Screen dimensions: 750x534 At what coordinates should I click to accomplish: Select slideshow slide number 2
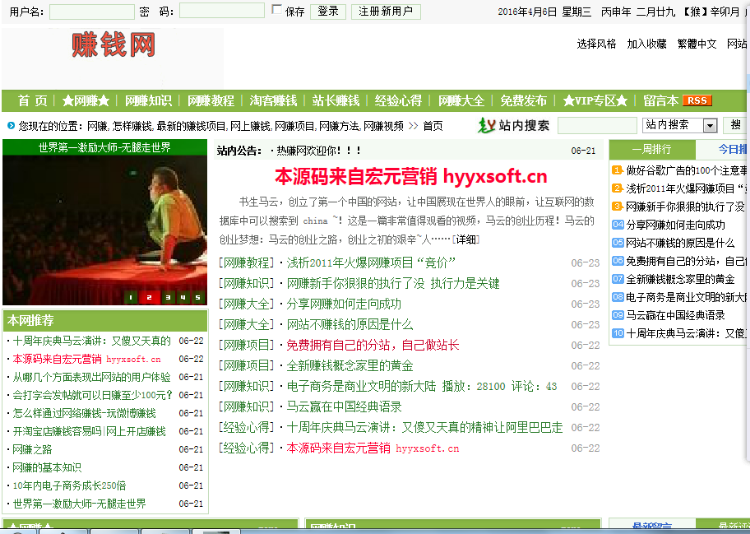(x=149, y=297)
